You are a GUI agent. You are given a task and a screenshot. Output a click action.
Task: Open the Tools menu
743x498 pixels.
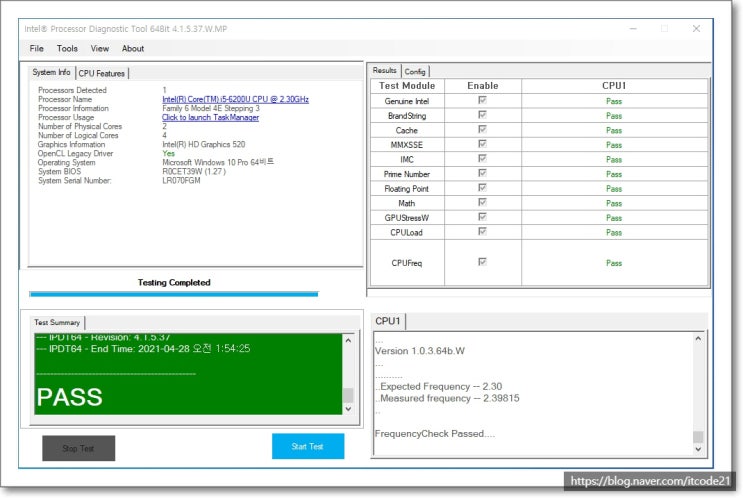click(x=67, y=48)
